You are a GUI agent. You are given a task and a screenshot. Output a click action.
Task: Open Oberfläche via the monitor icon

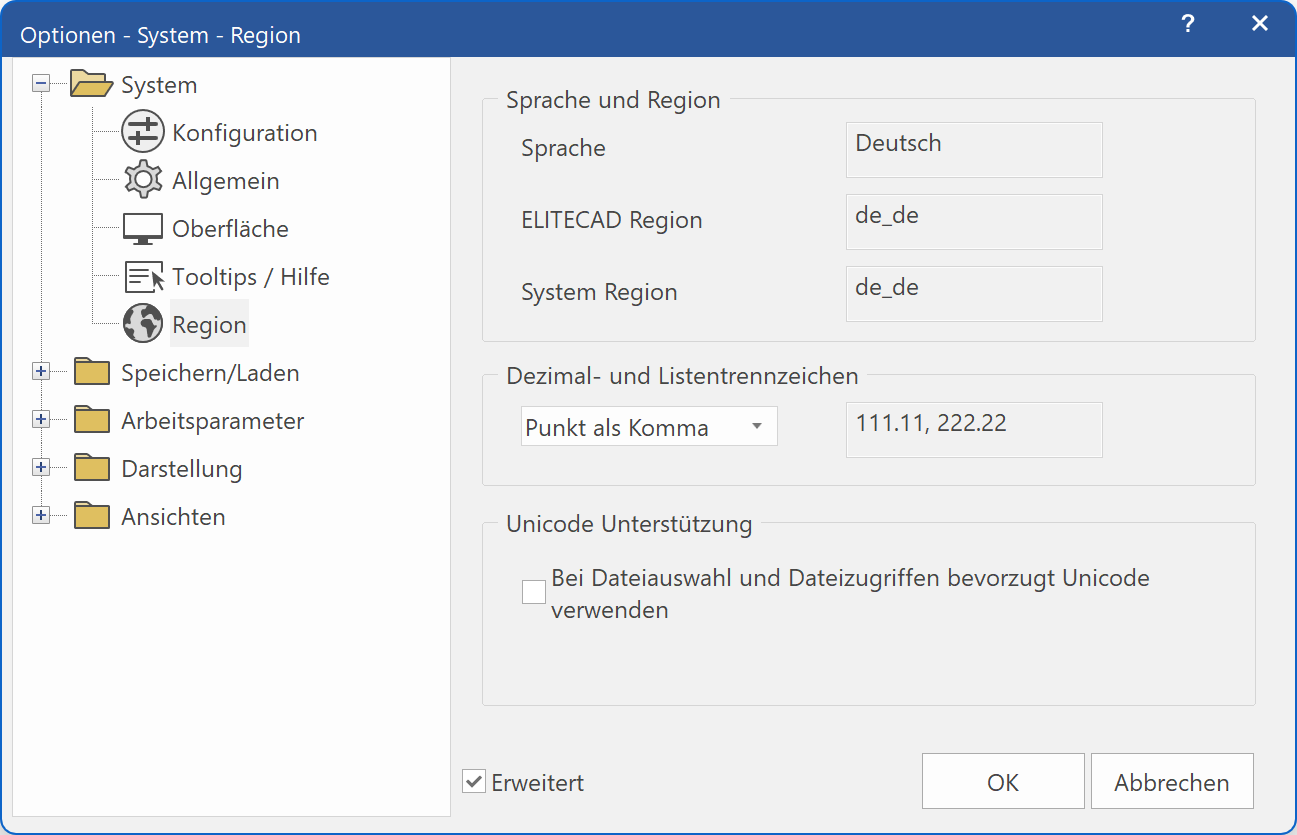(141, 228)
